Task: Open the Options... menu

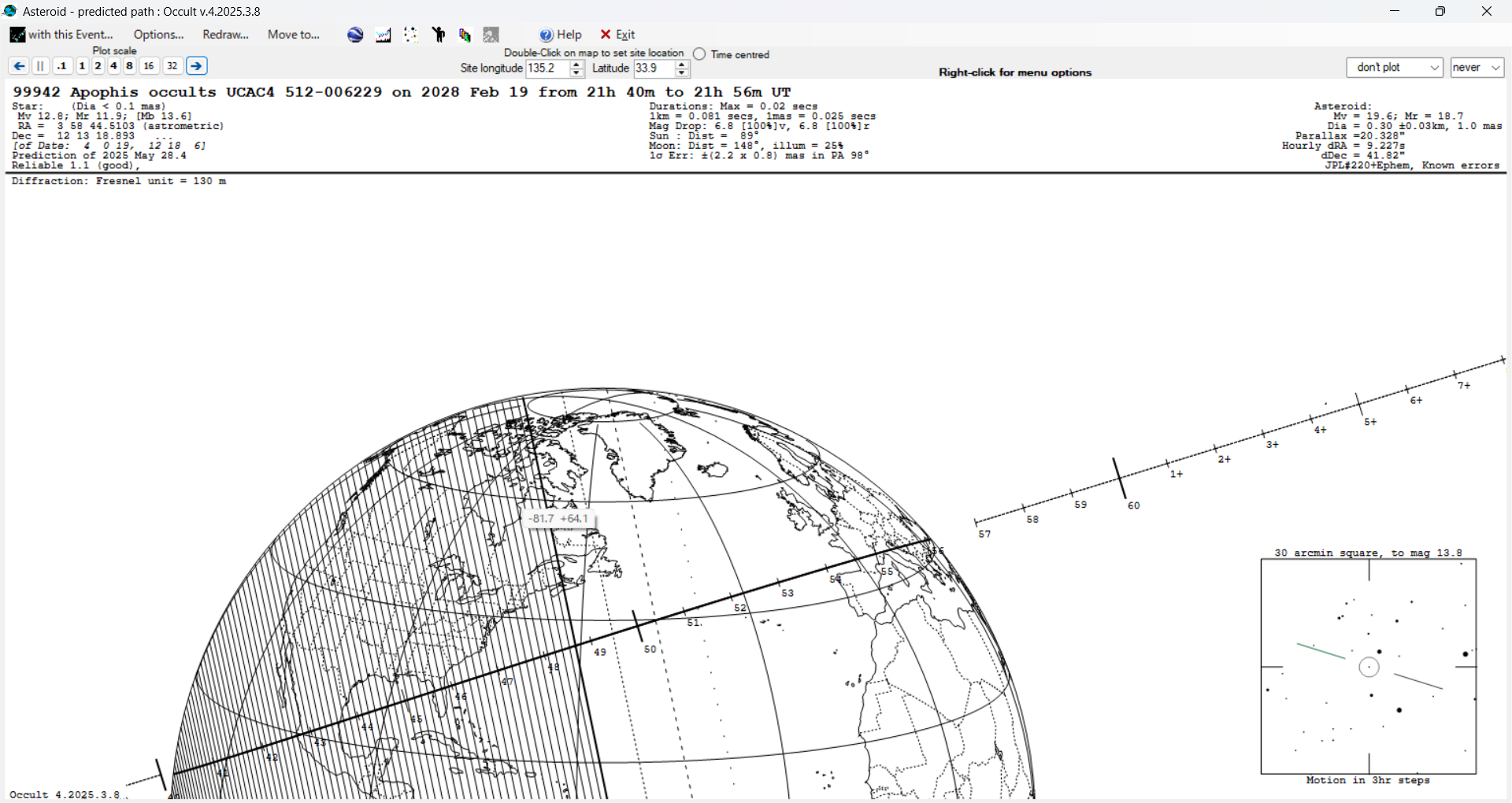Action: pyautogui.click(x=158, y=35)
